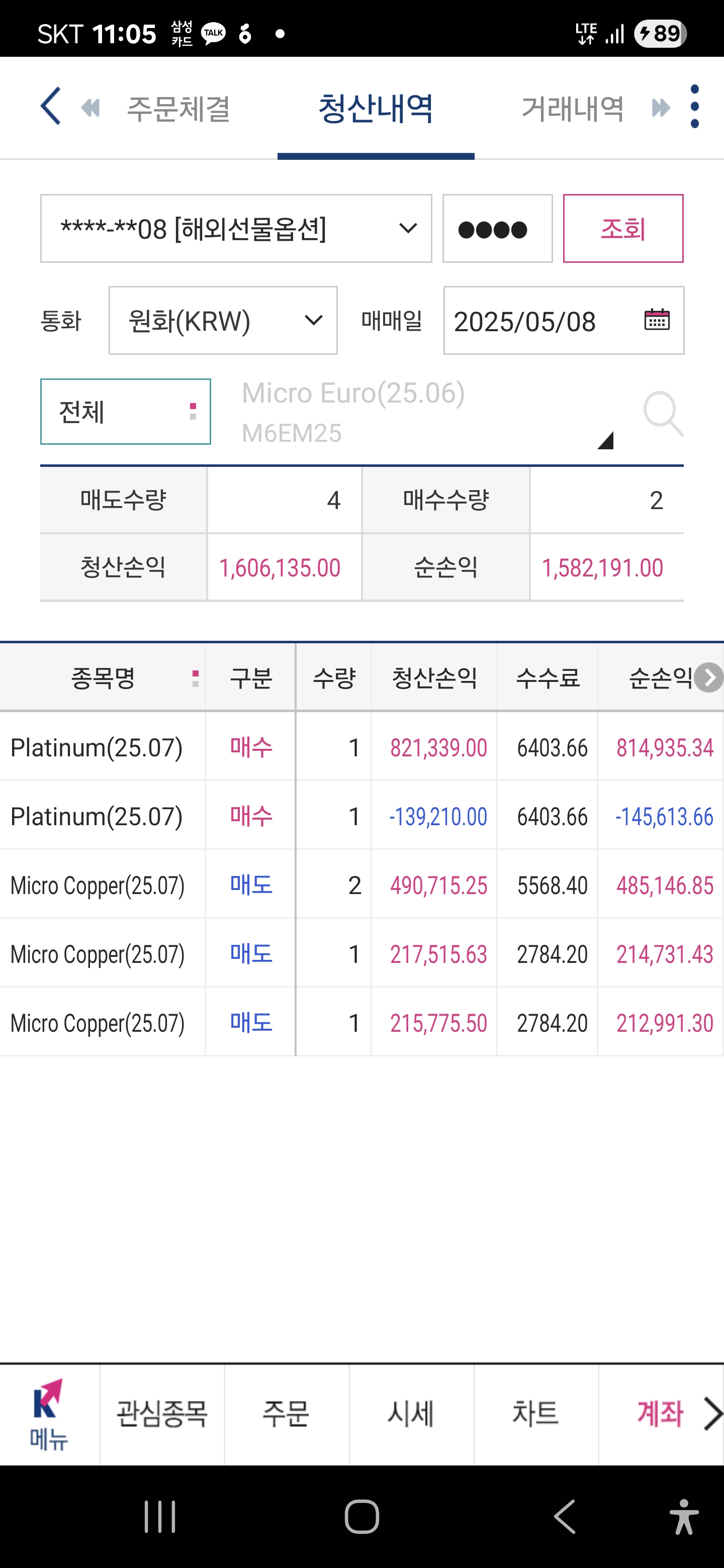Select Micro Copper row with 490,715.25
The image size is (724, 1568).
pos(361,885)
